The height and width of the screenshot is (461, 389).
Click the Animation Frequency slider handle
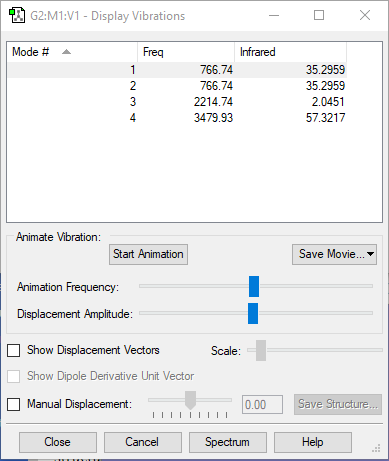click(x=254, y=286)
